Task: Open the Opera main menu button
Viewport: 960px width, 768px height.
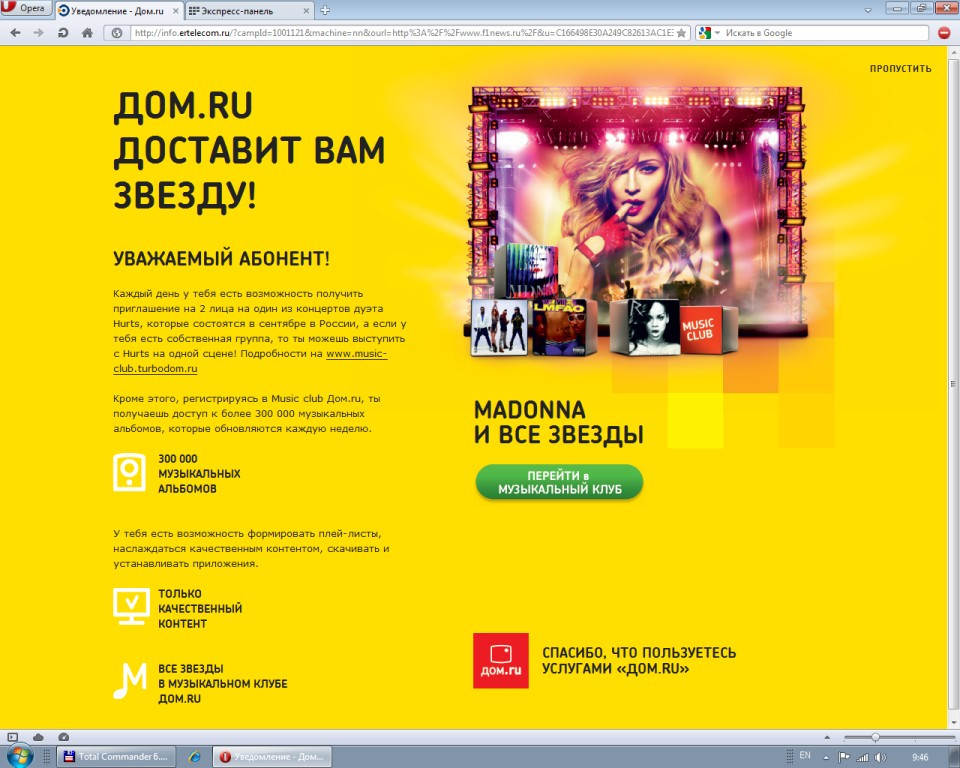Action: (x=26, y=8)
